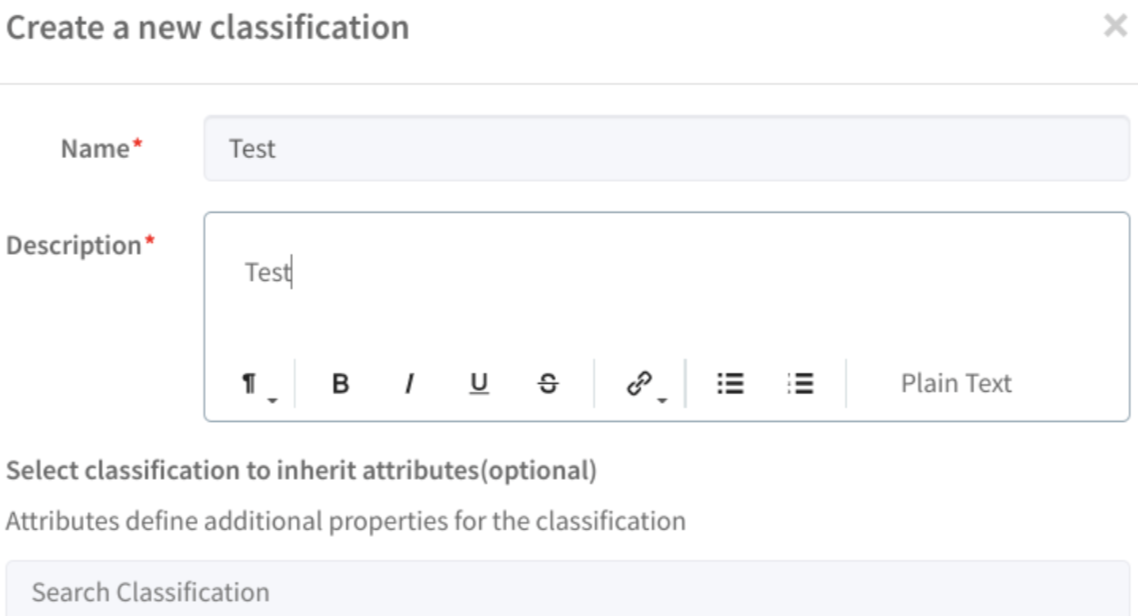Click the paragraph pilcrow icon
The width and height of the screenshot is (1138, 616).
pyautogui.click(x=249, y=384)
